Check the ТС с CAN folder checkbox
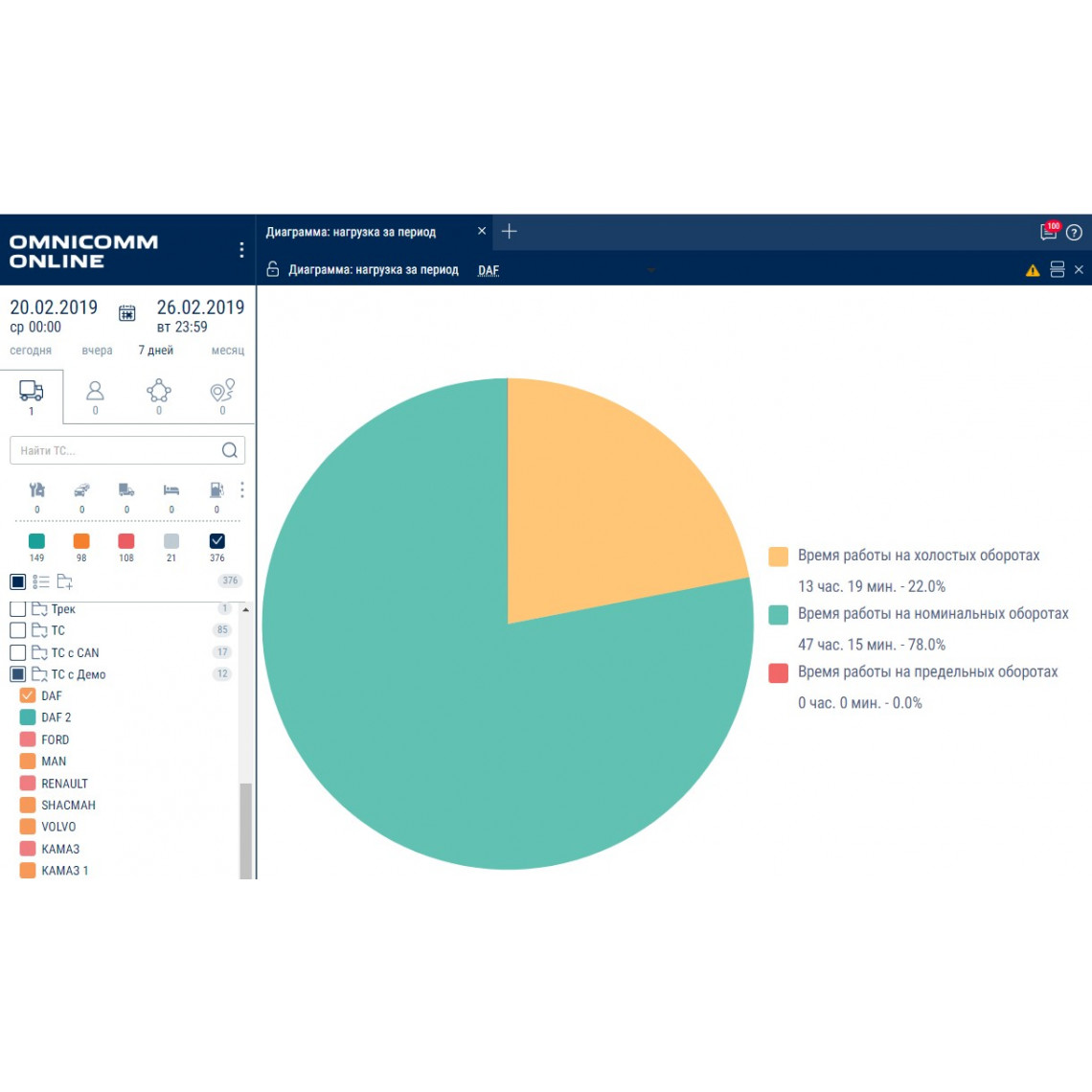The width and height of the screenshot is (1092, 1092). (17, 652)
